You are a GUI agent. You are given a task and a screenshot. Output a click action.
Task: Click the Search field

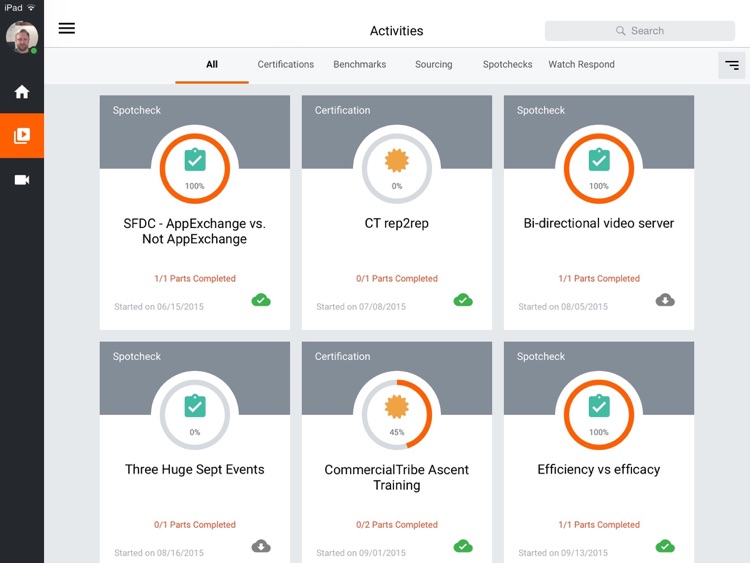640,31
